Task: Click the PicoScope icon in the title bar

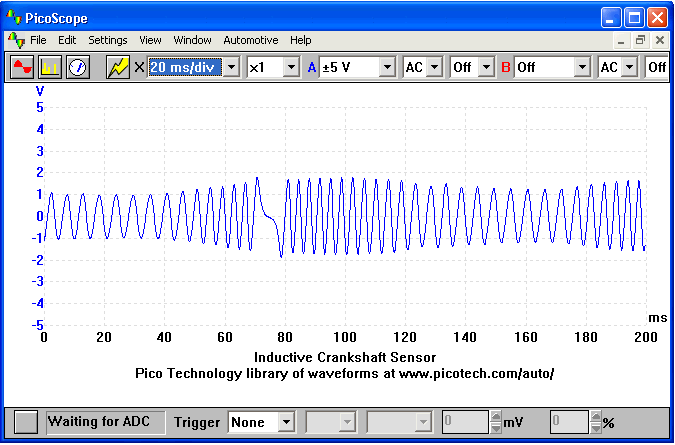Action: (x=13, y=17)
